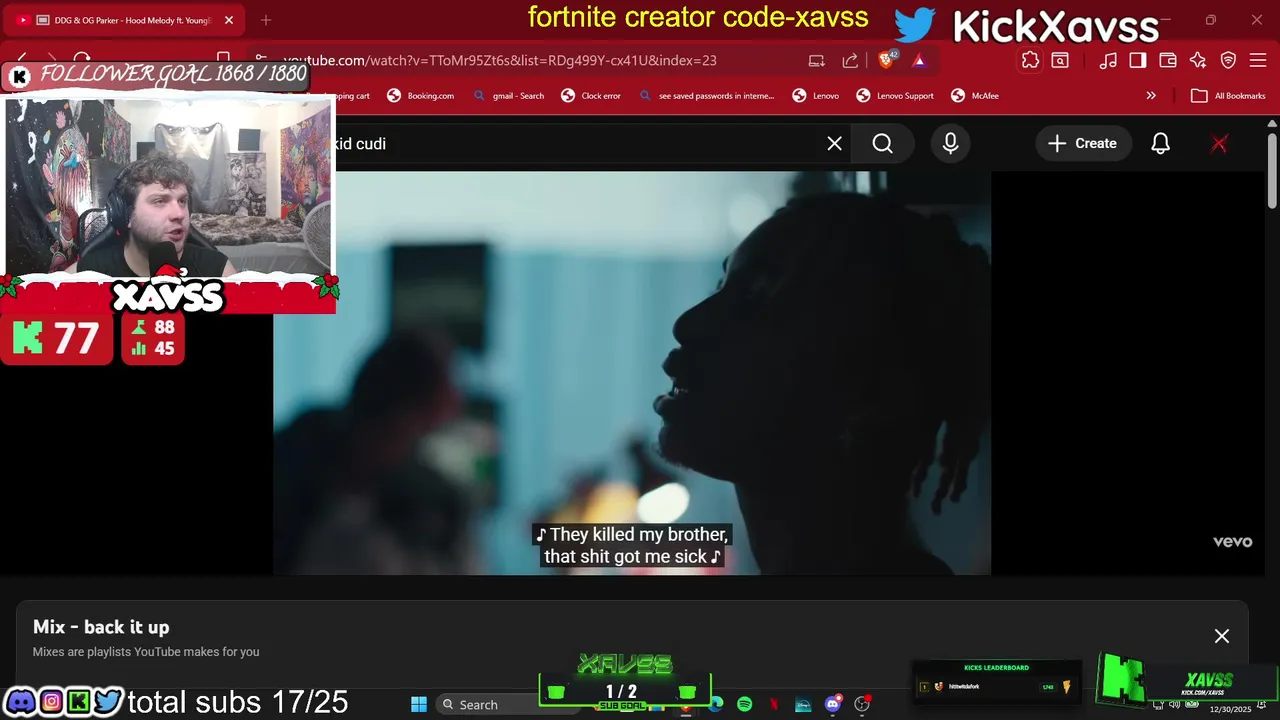Open the Lenovo bookmark
This screenshot has width=1280, height=720.
tap(816, 96)
